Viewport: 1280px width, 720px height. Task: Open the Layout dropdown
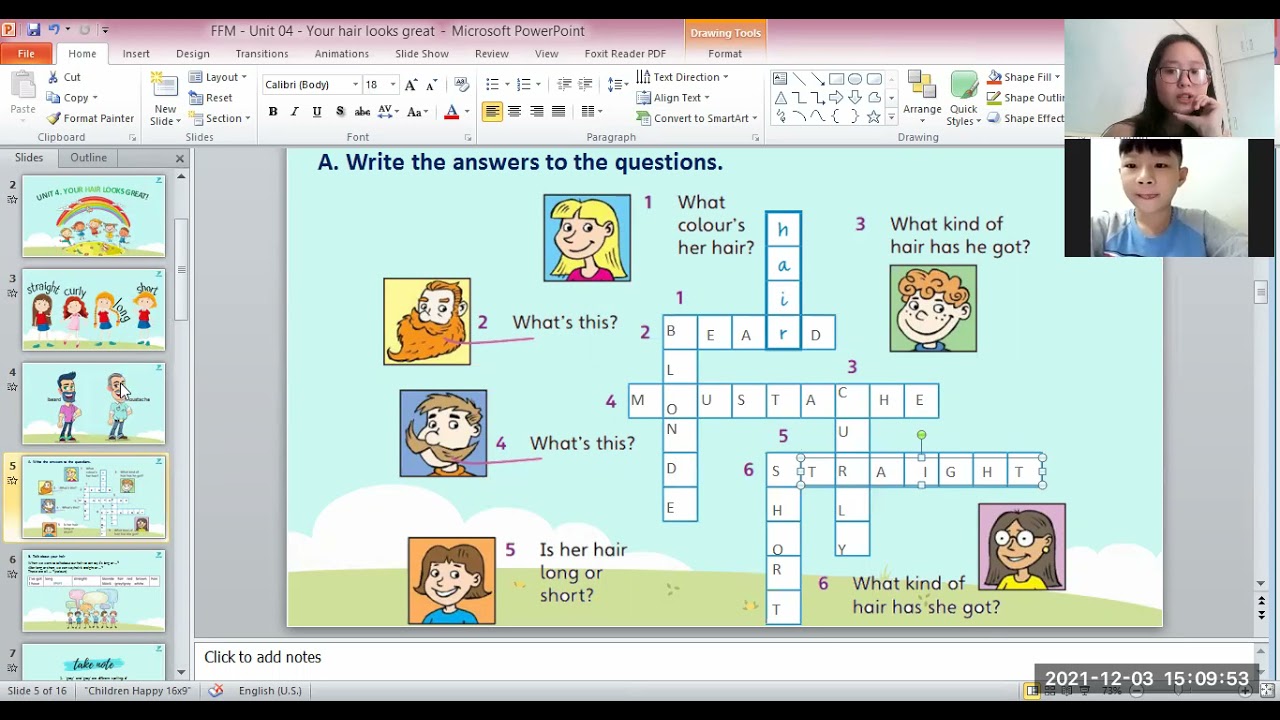tap(218, 77)
